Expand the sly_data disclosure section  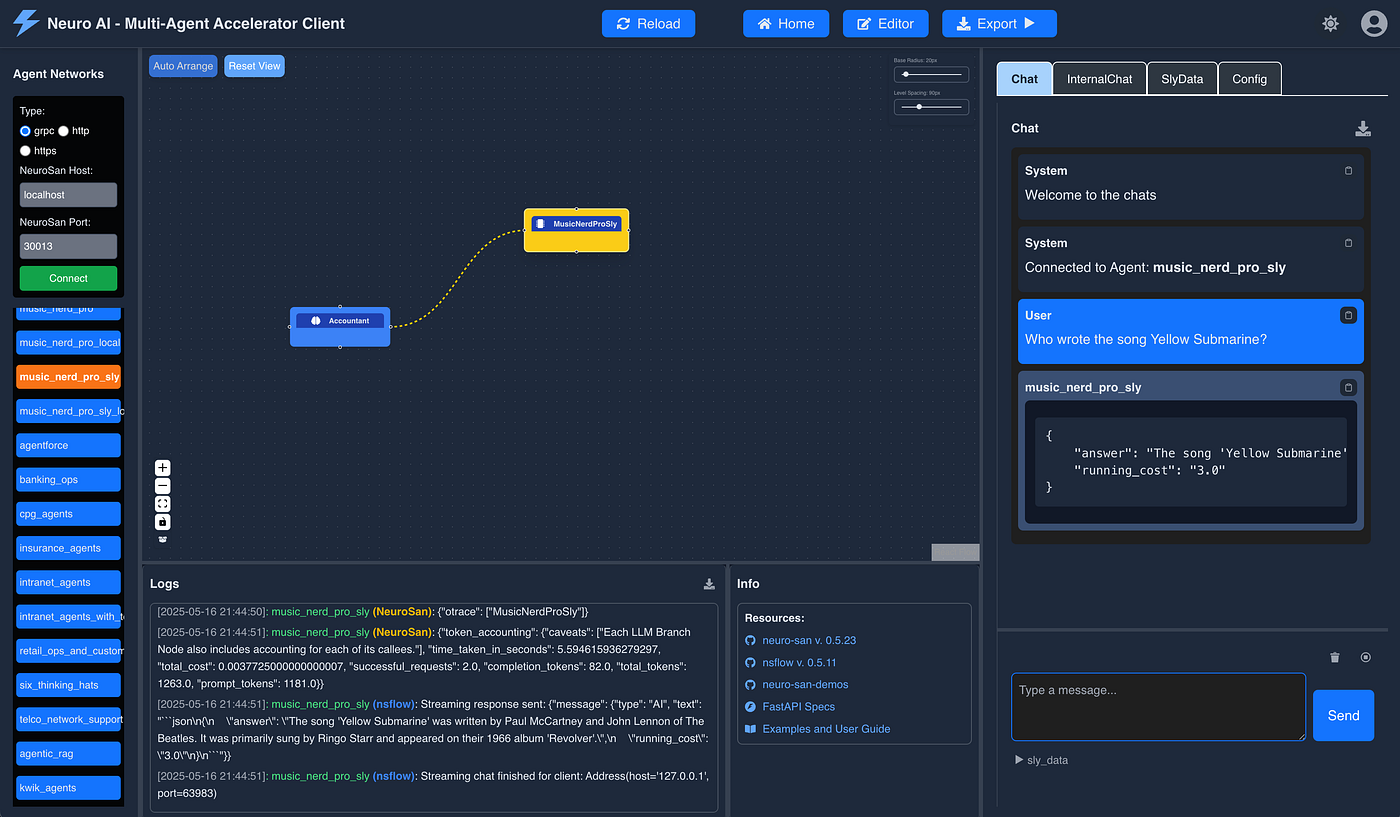[1041, 760]
